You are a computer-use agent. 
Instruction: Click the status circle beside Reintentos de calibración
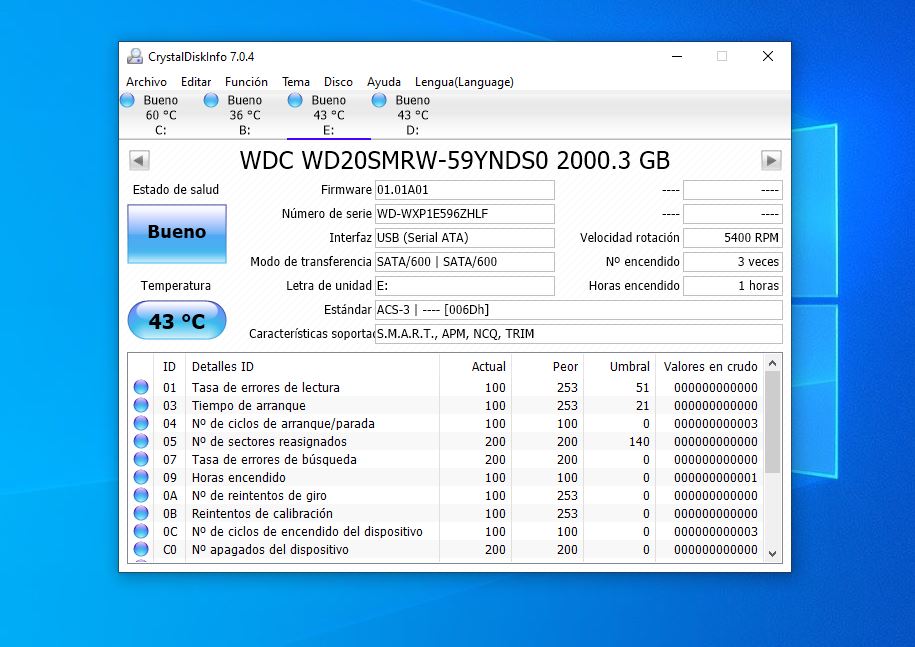coord(138,513)
